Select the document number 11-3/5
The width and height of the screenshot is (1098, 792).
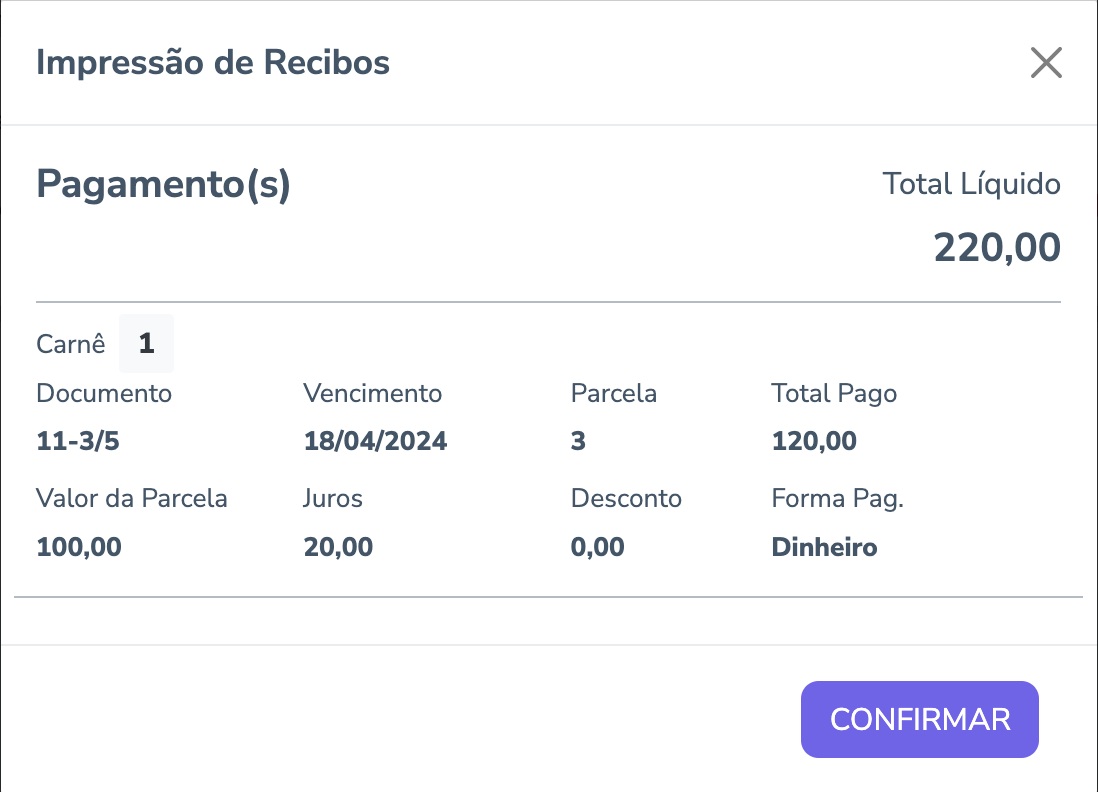tap(78, 441)
